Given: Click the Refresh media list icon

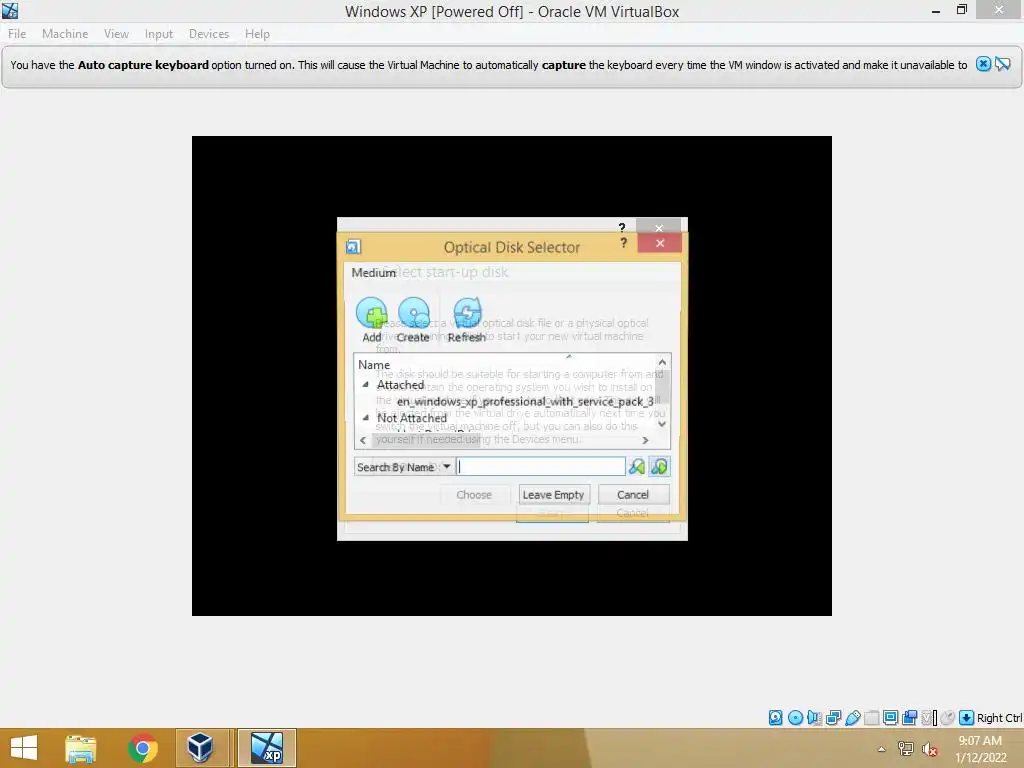Looking at the screenshot, I should click(467, 313).
